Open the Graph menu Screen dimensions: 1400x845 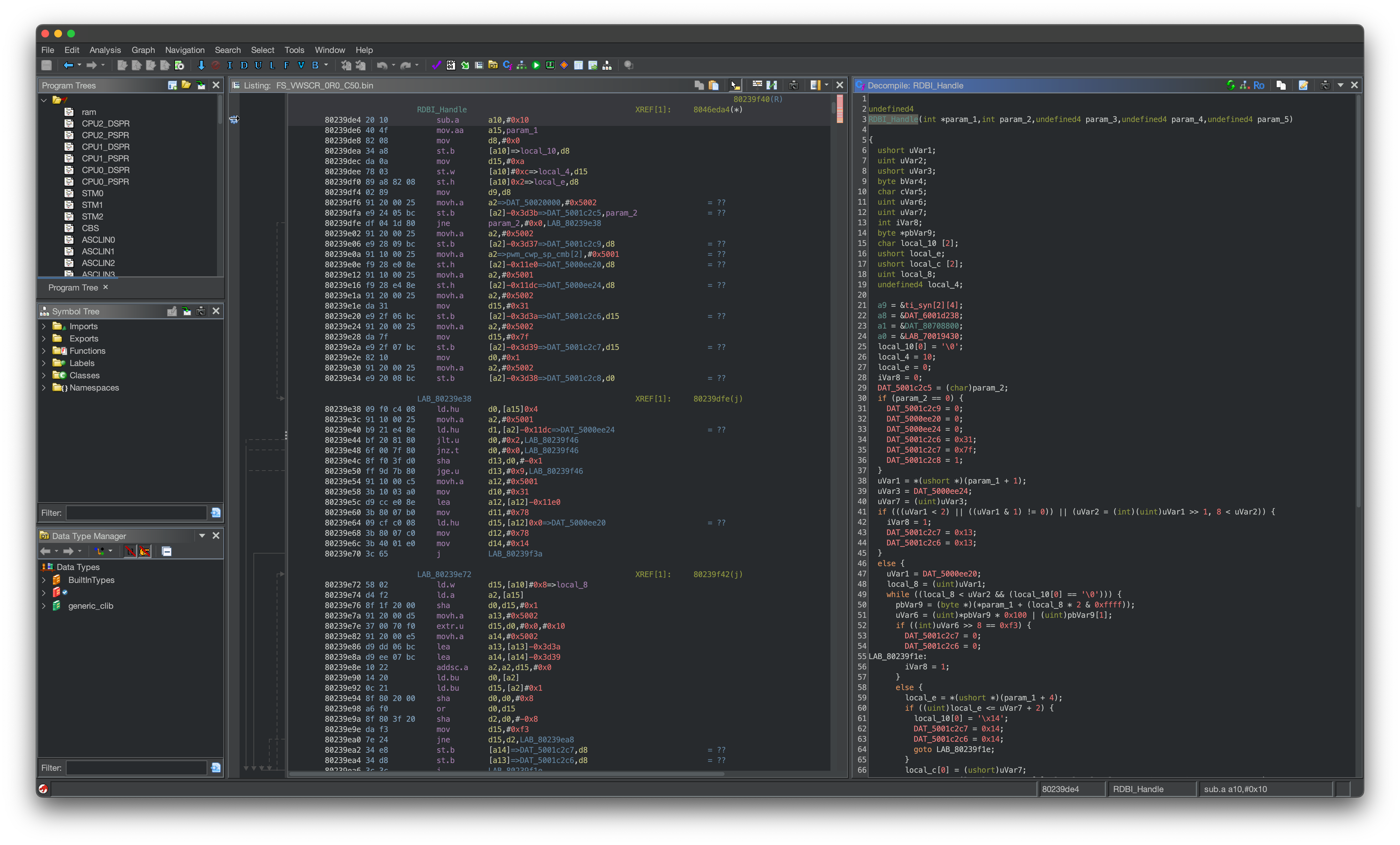(x=143, y=50)
